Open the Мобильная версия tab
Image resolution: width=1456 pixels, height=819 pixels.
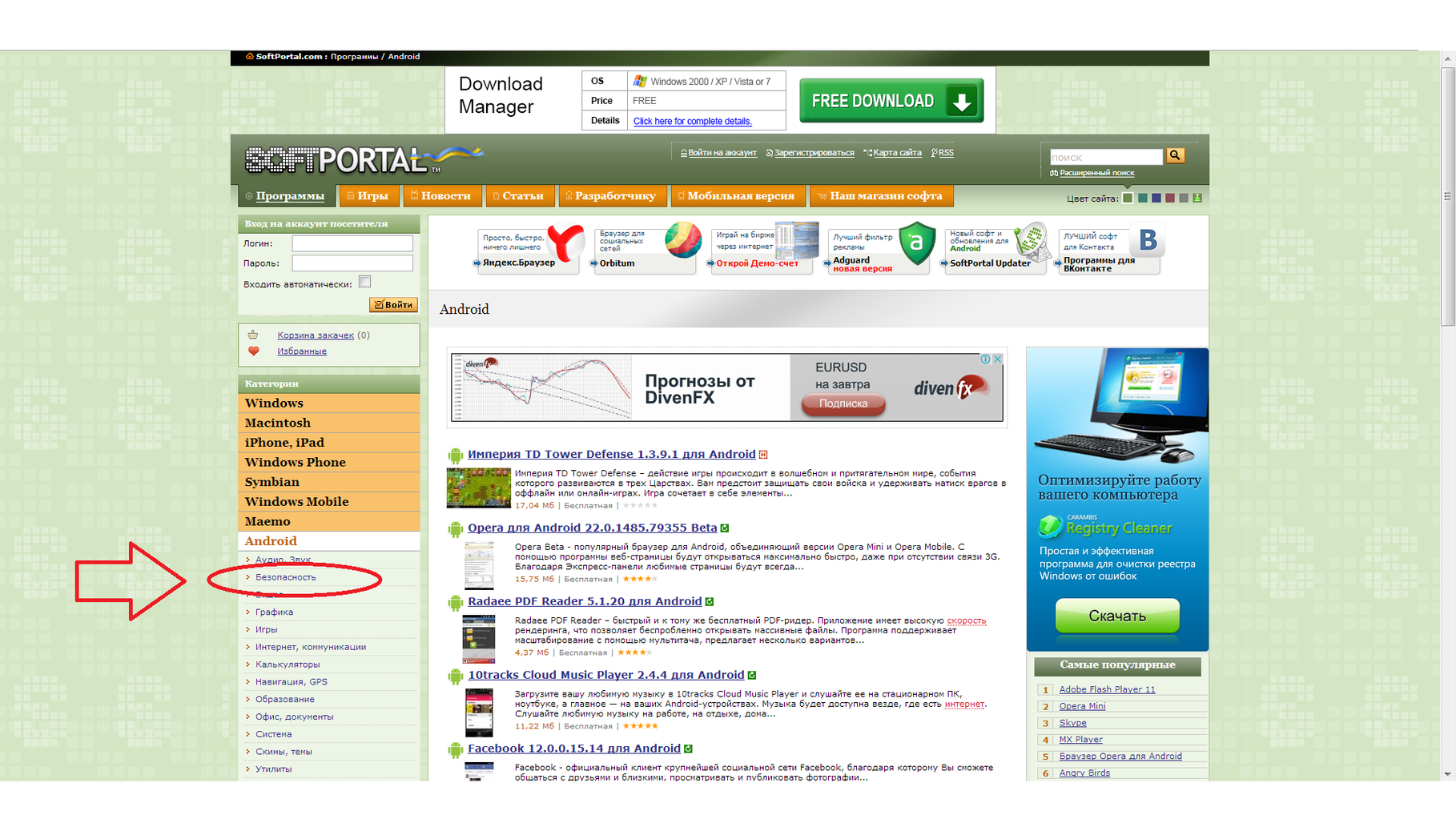pyautogui.click(x=738, y=196)
